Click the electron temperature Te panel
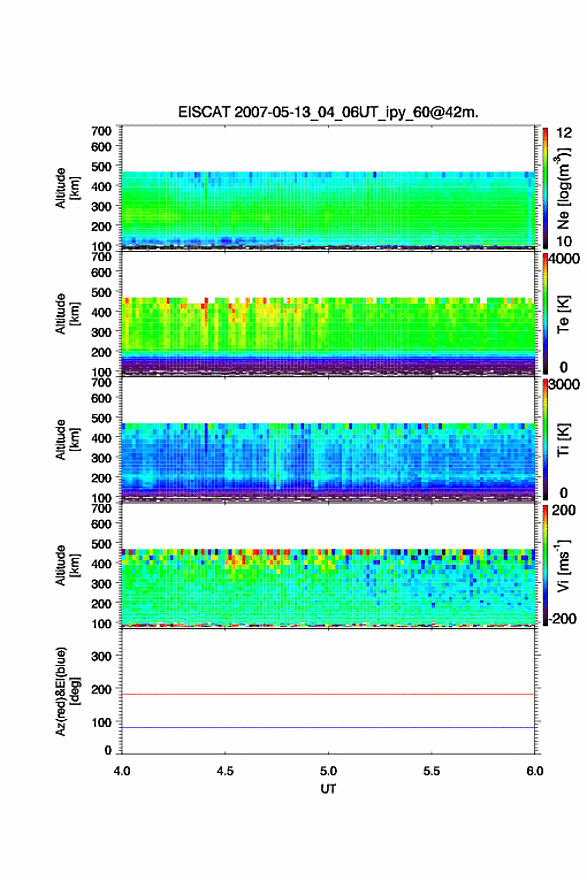The image size is (587, 880). (328, 313)
